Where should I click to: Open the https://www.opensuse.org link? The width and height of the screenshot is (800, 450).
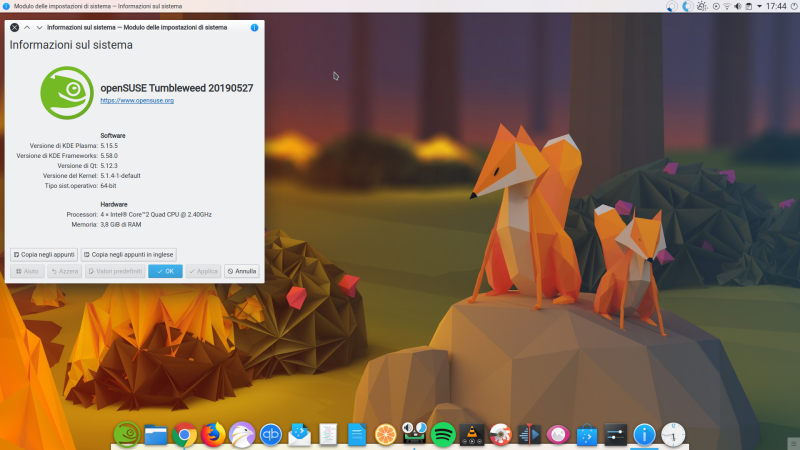137,101
